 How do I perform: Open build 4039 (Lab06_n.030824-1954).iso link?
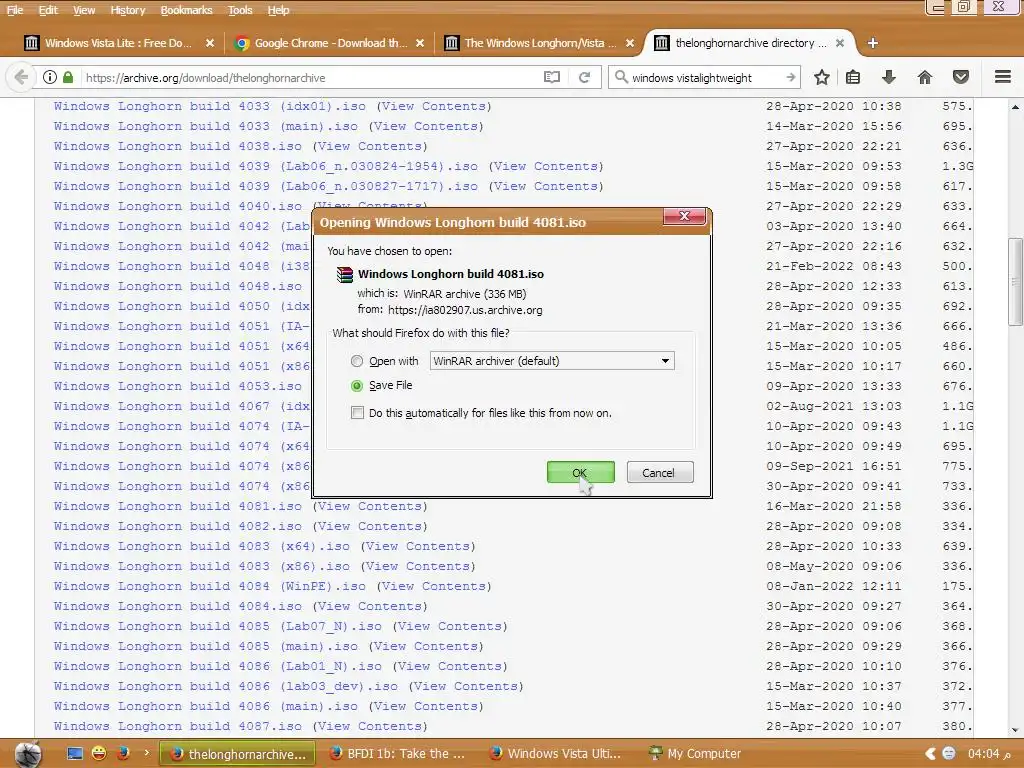click(266, 167)
